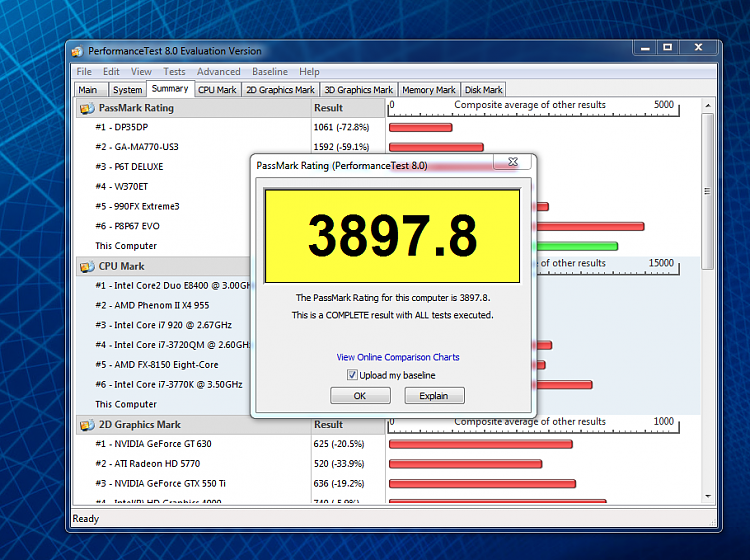Open the Baseline menu
Screen dimensions: 750x560
tap(270, 72)
